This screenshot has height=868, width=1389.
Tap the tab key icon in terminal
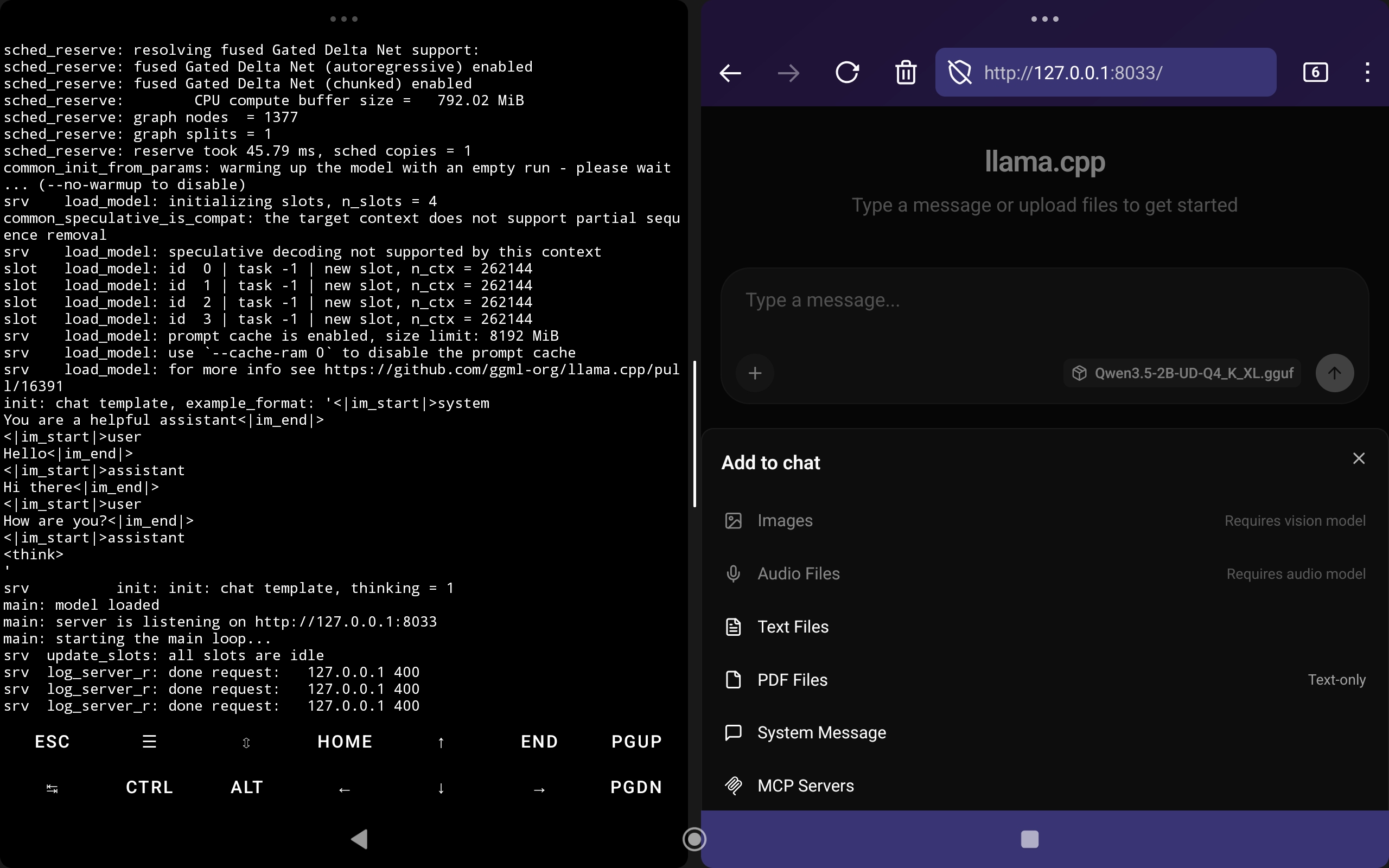[x=52, y=789]
